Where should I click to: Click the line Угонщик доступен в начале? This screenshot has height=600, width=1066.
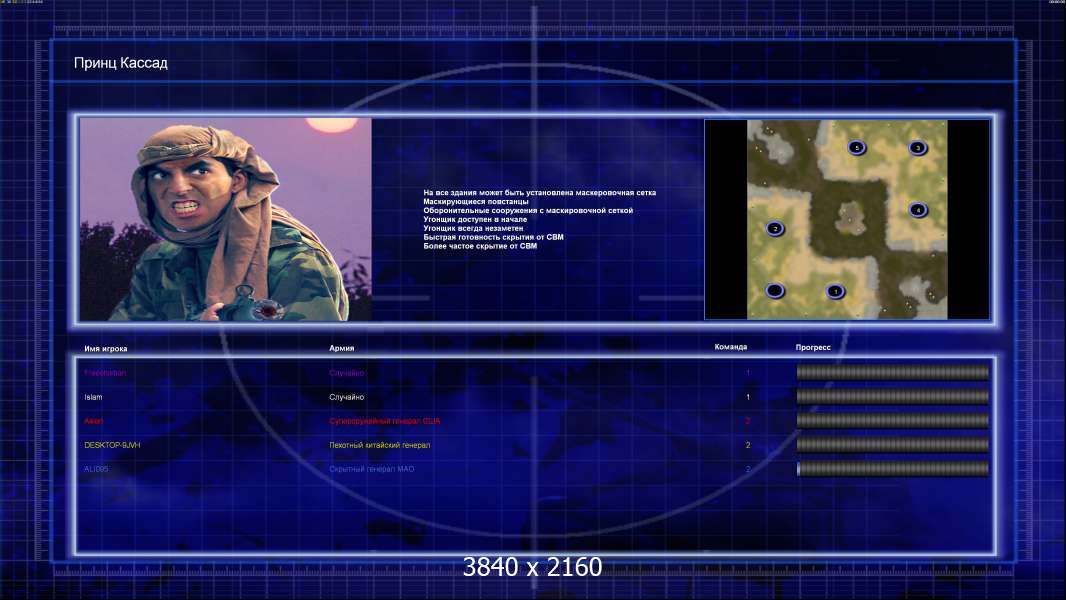click(x=475, y=219)
